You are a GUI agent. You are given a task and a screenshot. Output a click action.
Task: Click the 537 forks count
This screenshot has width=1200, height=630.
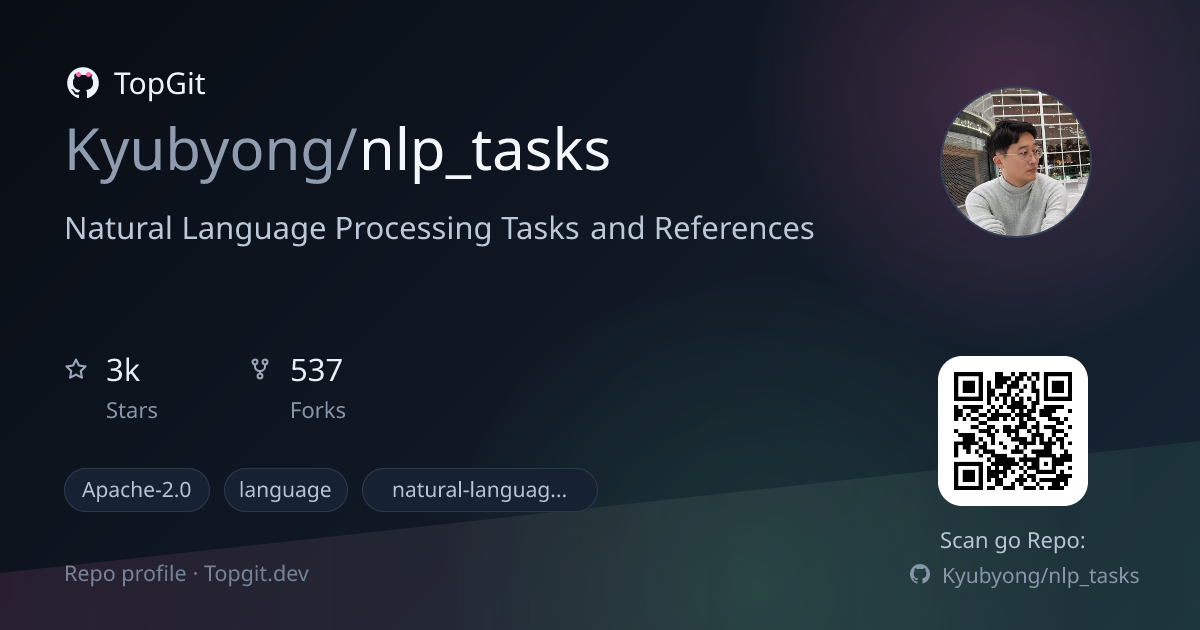(x=316, y=371)
